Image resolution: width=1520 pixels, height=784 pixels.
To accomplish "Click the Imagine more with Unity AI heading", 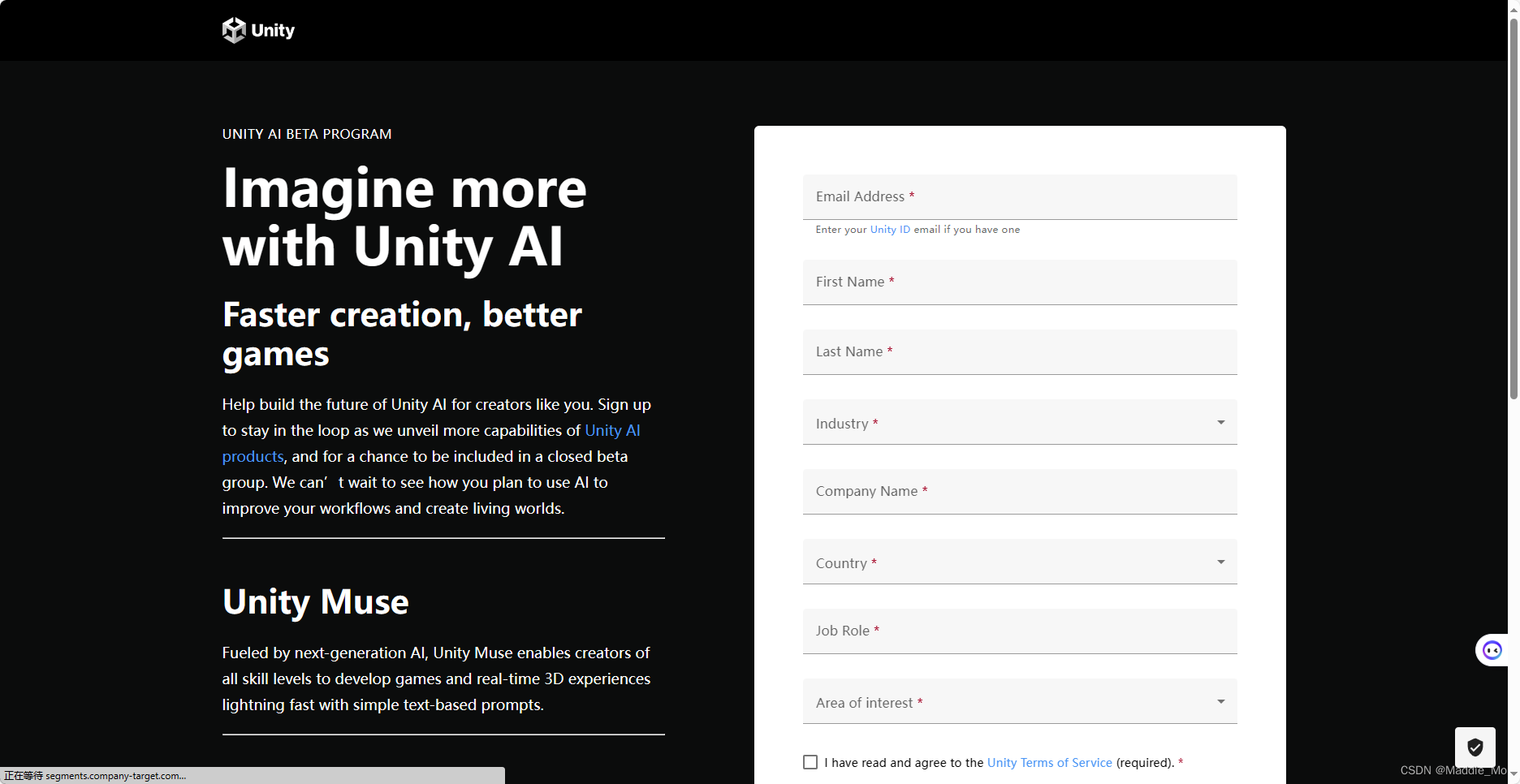I will [x=404, y=217].
